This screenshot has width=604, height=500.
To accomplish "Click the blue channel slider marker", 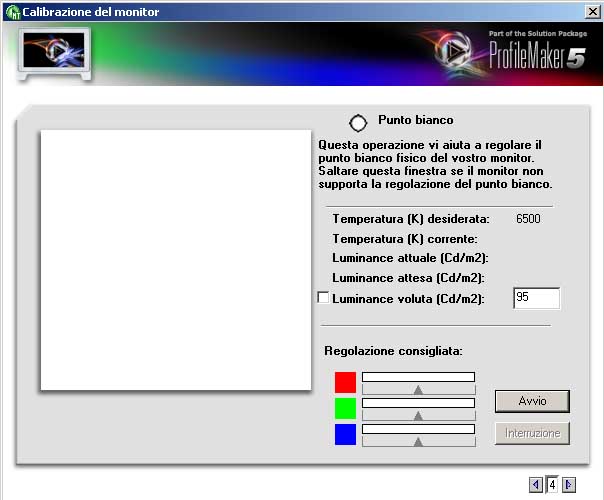I will pos(418,442).
